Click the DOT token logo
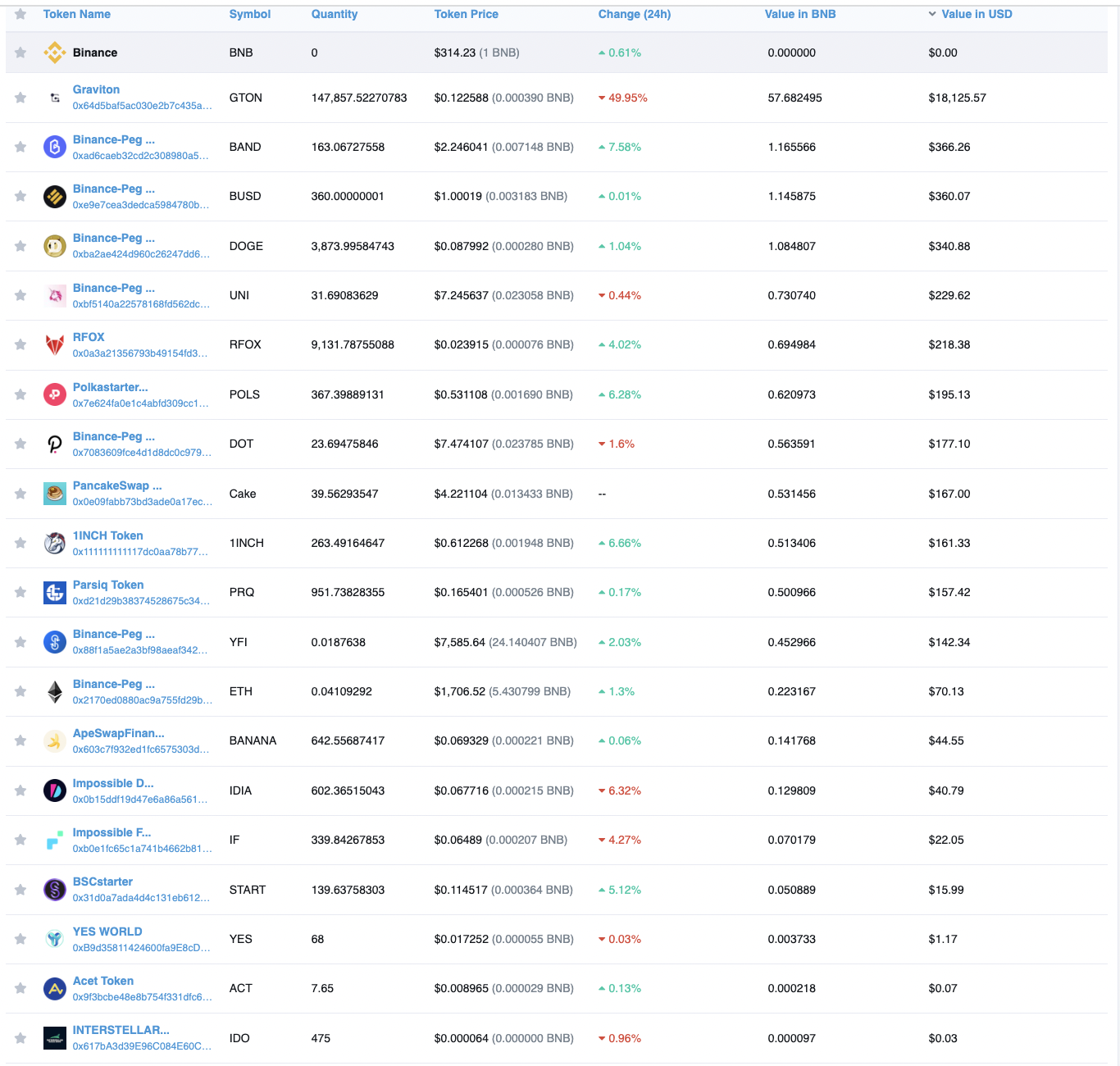Image resolution: width=1120 pixels, height=1066 pixels. tap(55, 444)
